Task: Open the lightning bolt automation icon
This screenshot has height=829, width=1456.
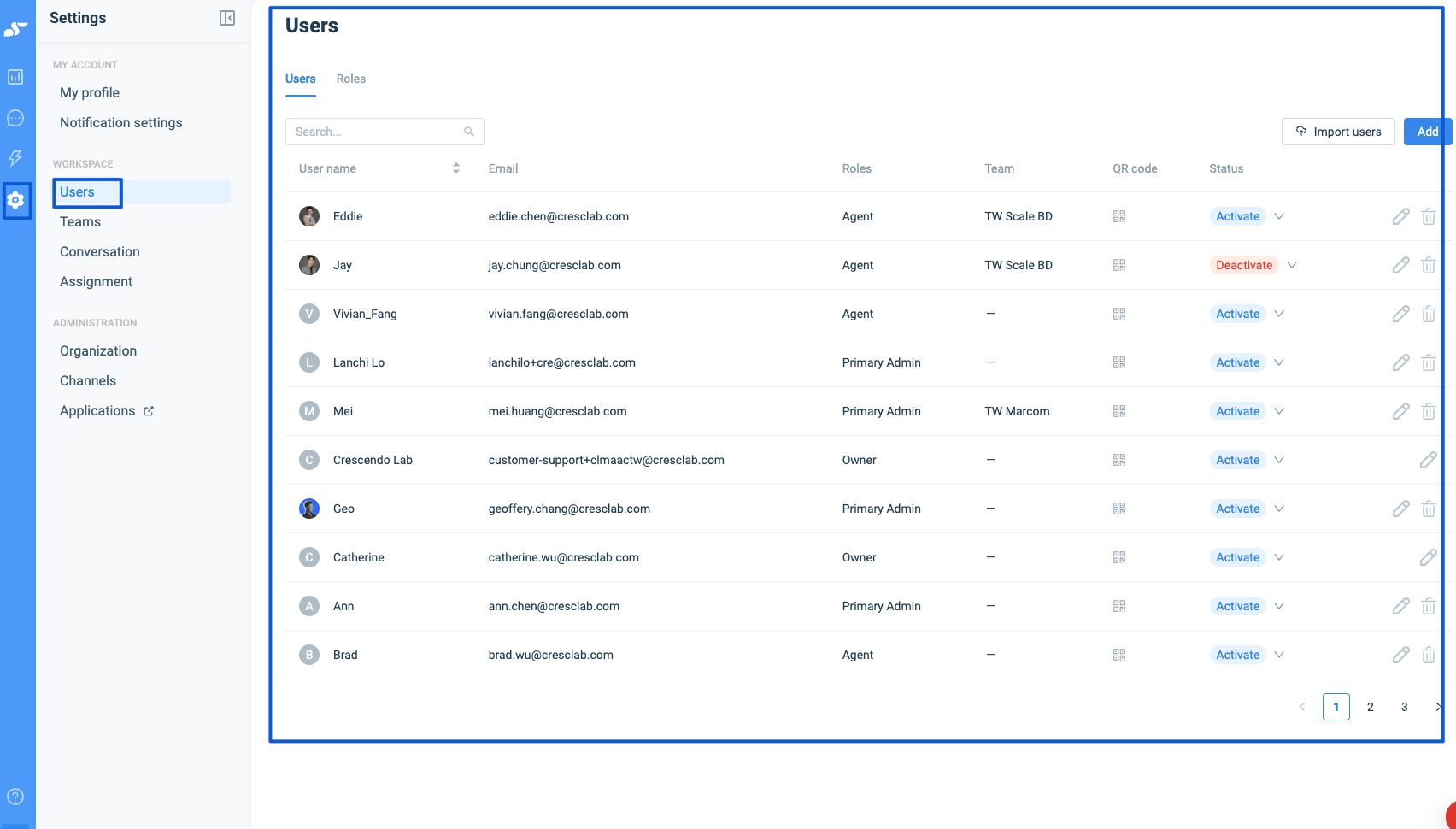Action: pyautogui.click(x=15, y=158)
